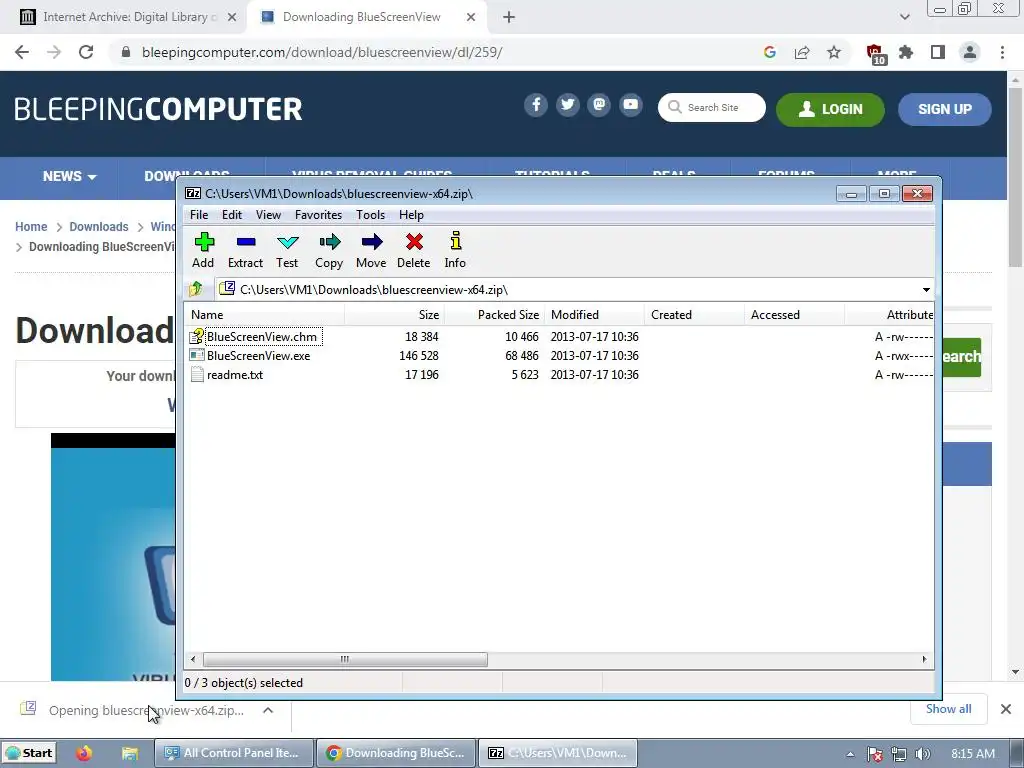This screenshot has height=768, width=1024.
Task: Open the Favorites menu in 7-Zip
Action: point(318,215)
